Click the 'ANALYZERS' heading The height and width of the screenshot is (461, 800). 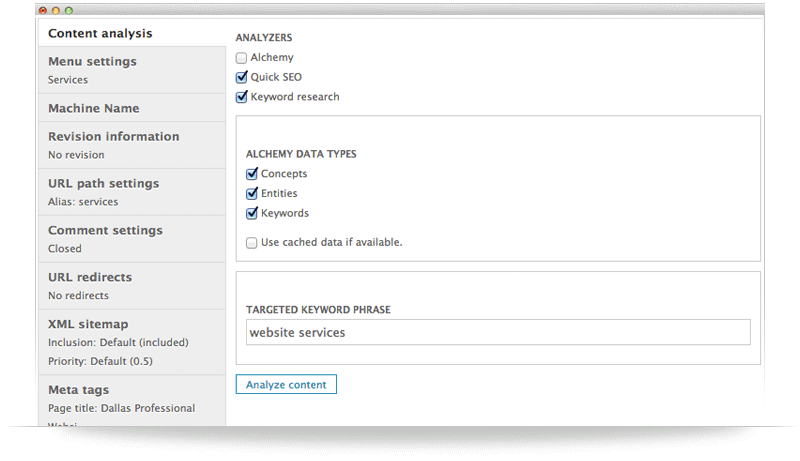264,38
